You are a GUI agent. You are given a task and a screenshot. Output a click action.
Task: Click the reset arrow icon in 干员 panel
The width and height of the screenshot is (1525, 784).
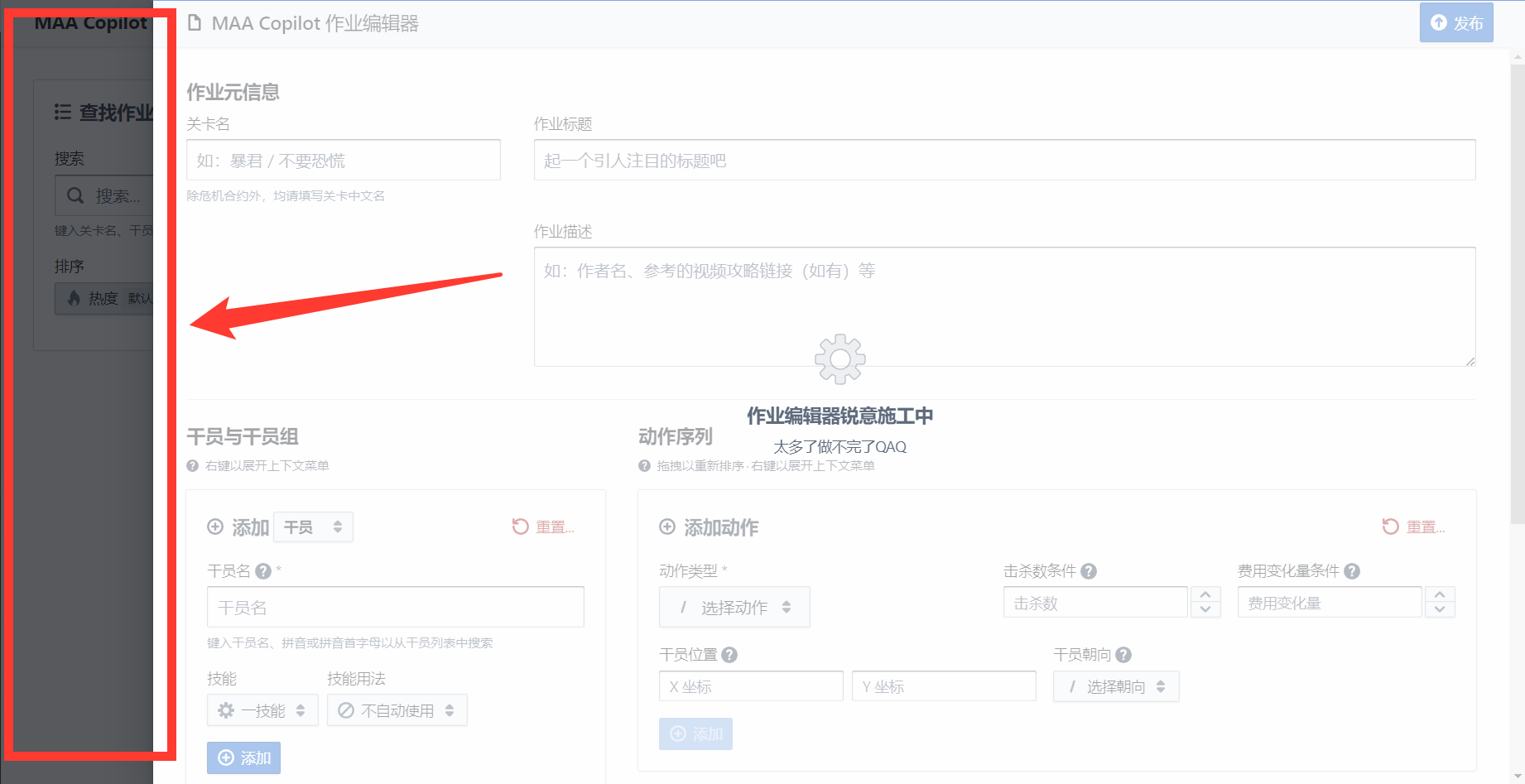(520, 527)
